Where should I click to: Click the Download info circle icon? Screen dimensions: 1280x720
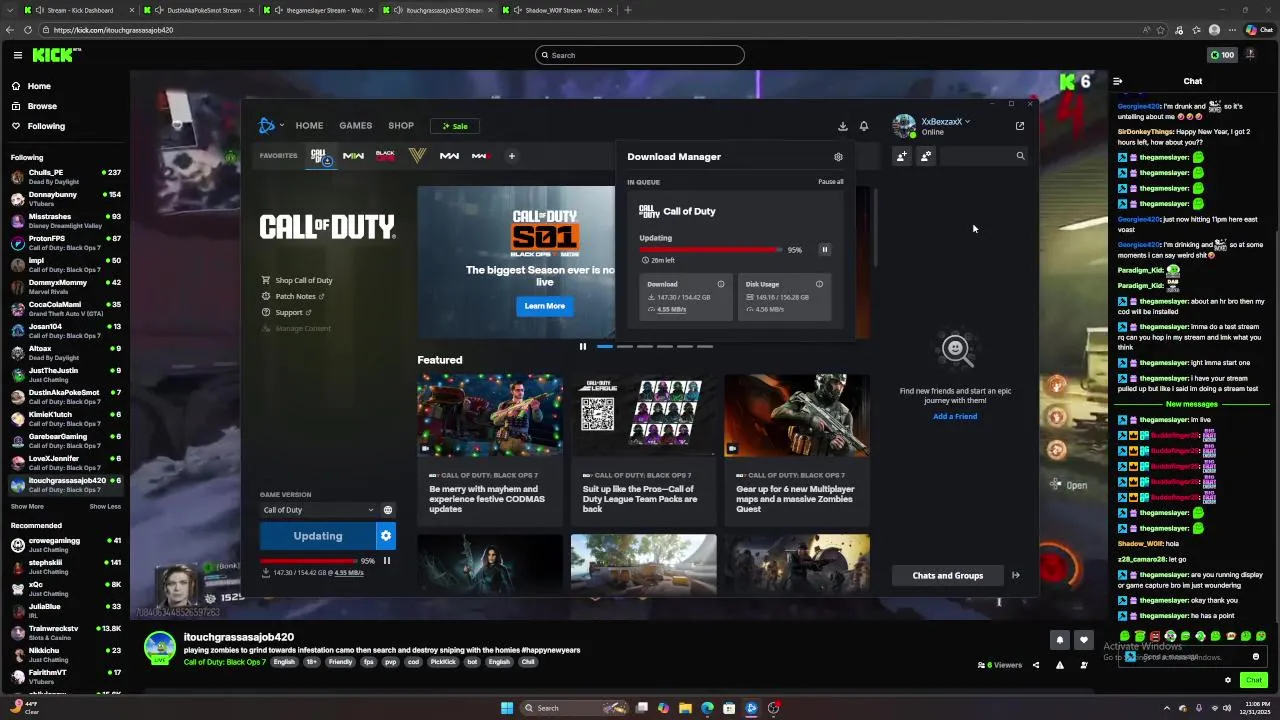pos(719,284)
